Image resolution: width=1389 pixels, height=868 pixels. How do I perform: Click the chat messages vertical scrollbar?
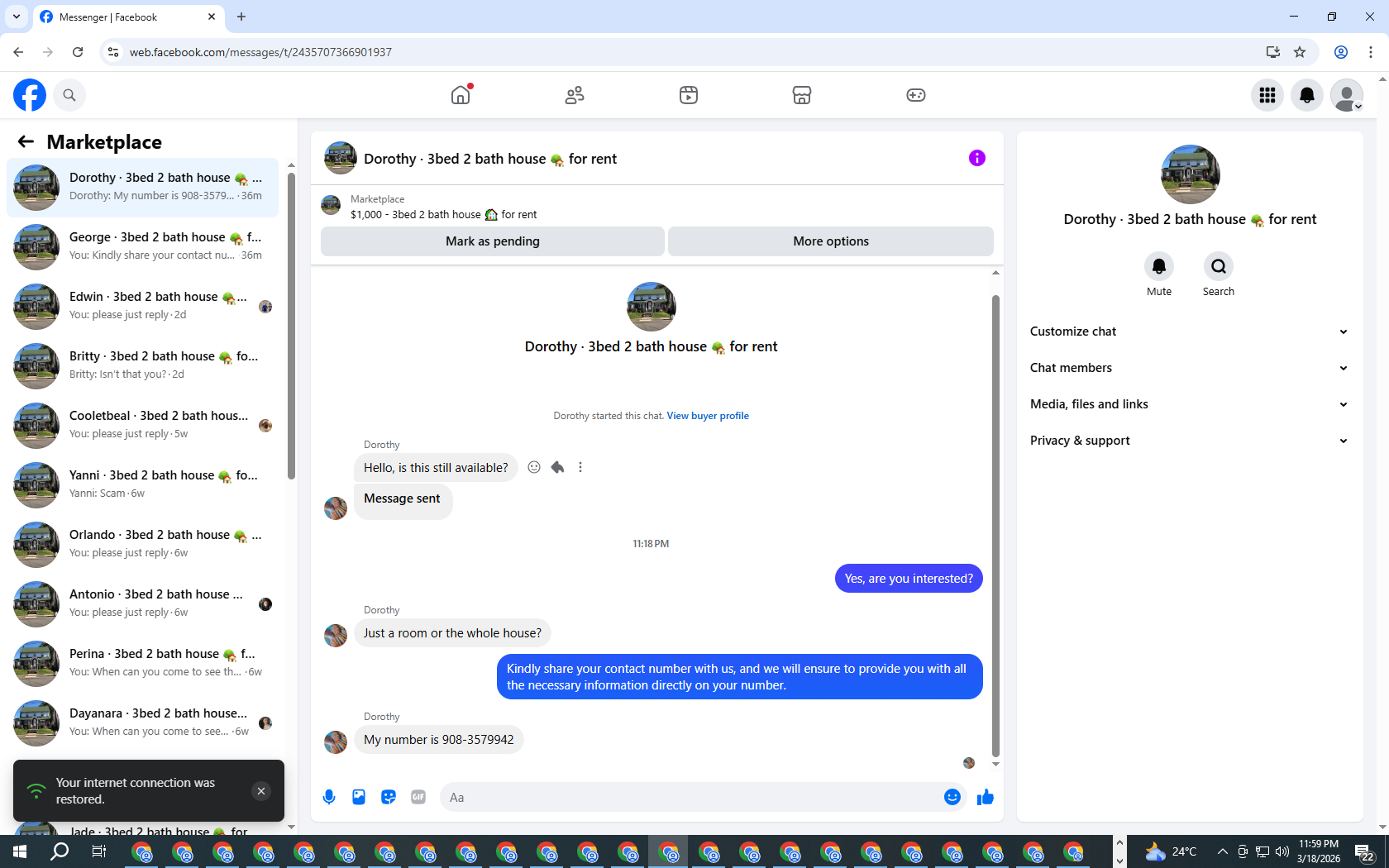pyautogui.click(x=995, y=526)
